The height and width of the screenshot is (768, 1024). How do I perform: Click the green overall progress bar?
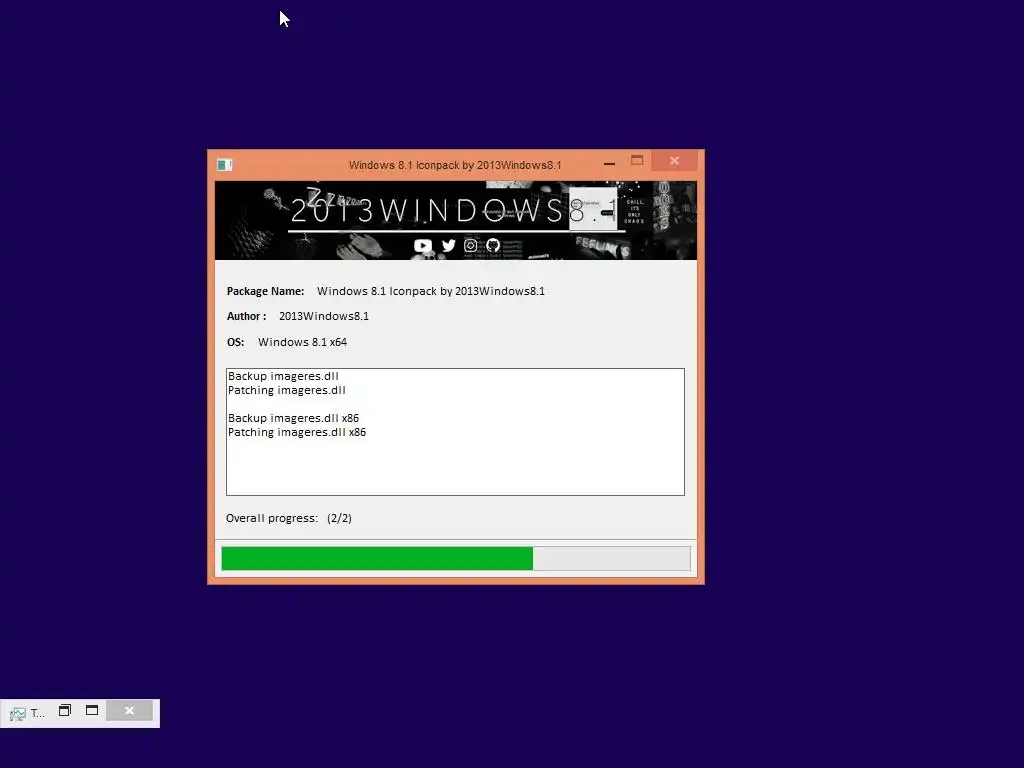pos(456,559)
